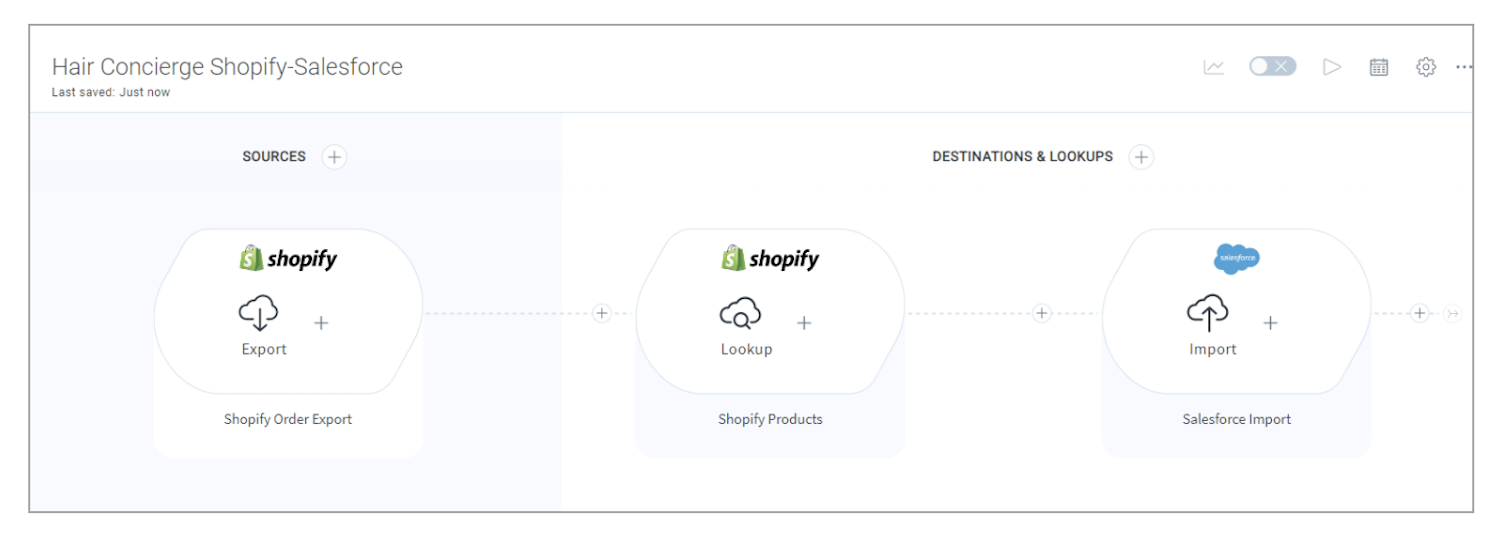Select the Shopify Order Export label
Screen dimensions: 1502x536
pos(288,419)
